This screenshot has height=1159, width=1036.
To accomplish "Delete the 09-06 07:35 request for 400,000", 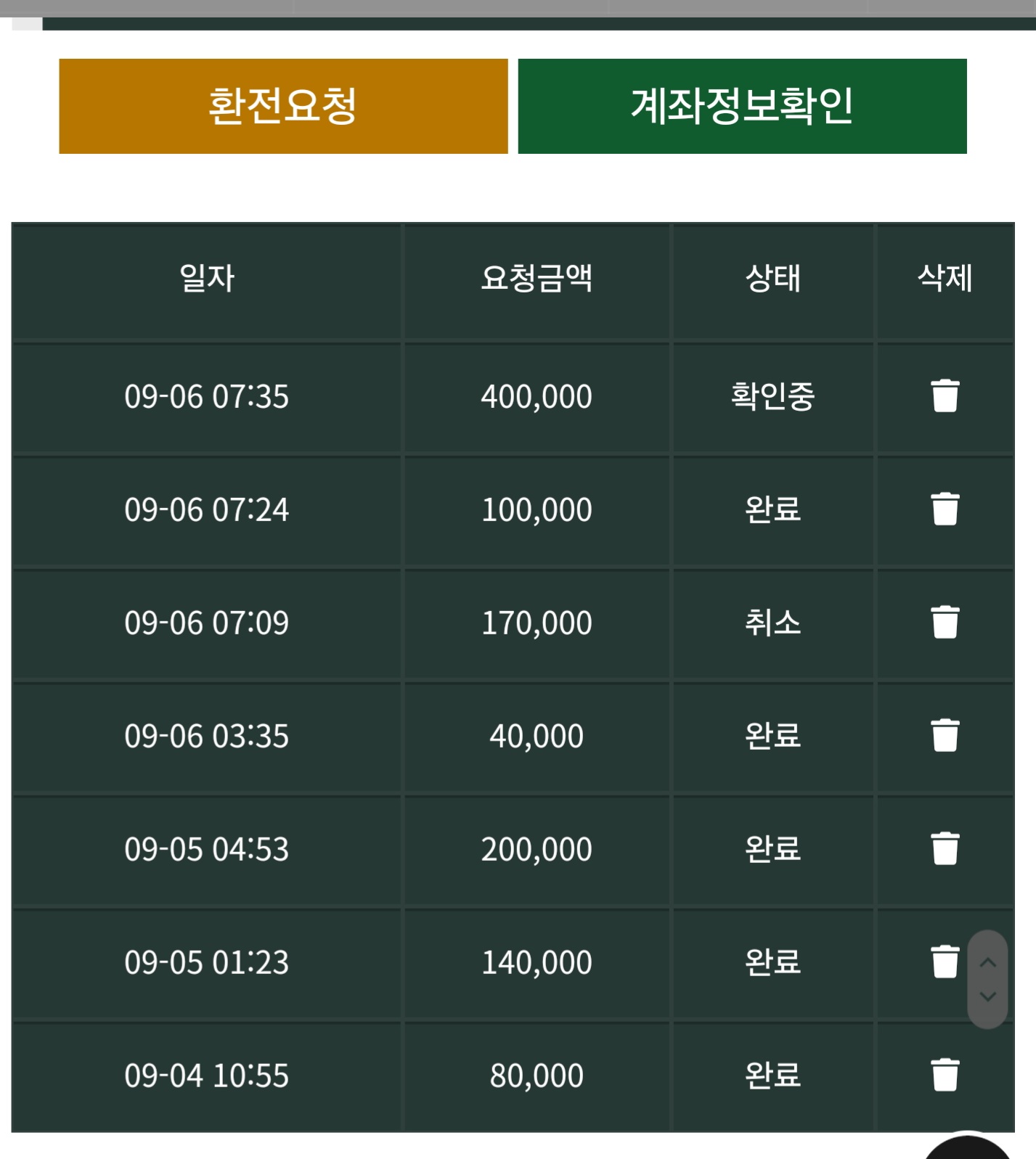I will (x=945, y=396).
